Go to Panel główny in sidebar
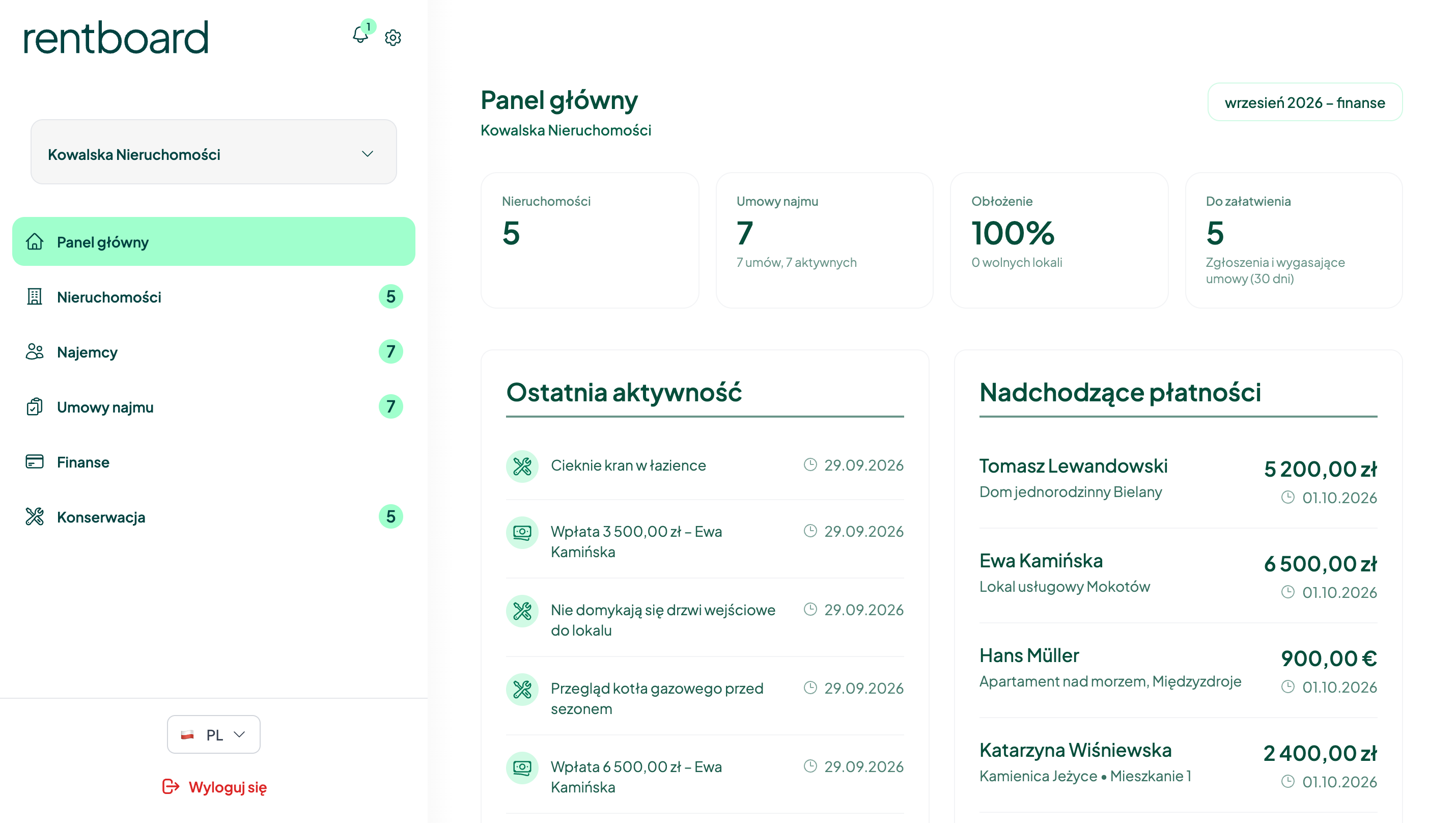This screenshot has height=823, width=1456. click(x=214, y=242)
